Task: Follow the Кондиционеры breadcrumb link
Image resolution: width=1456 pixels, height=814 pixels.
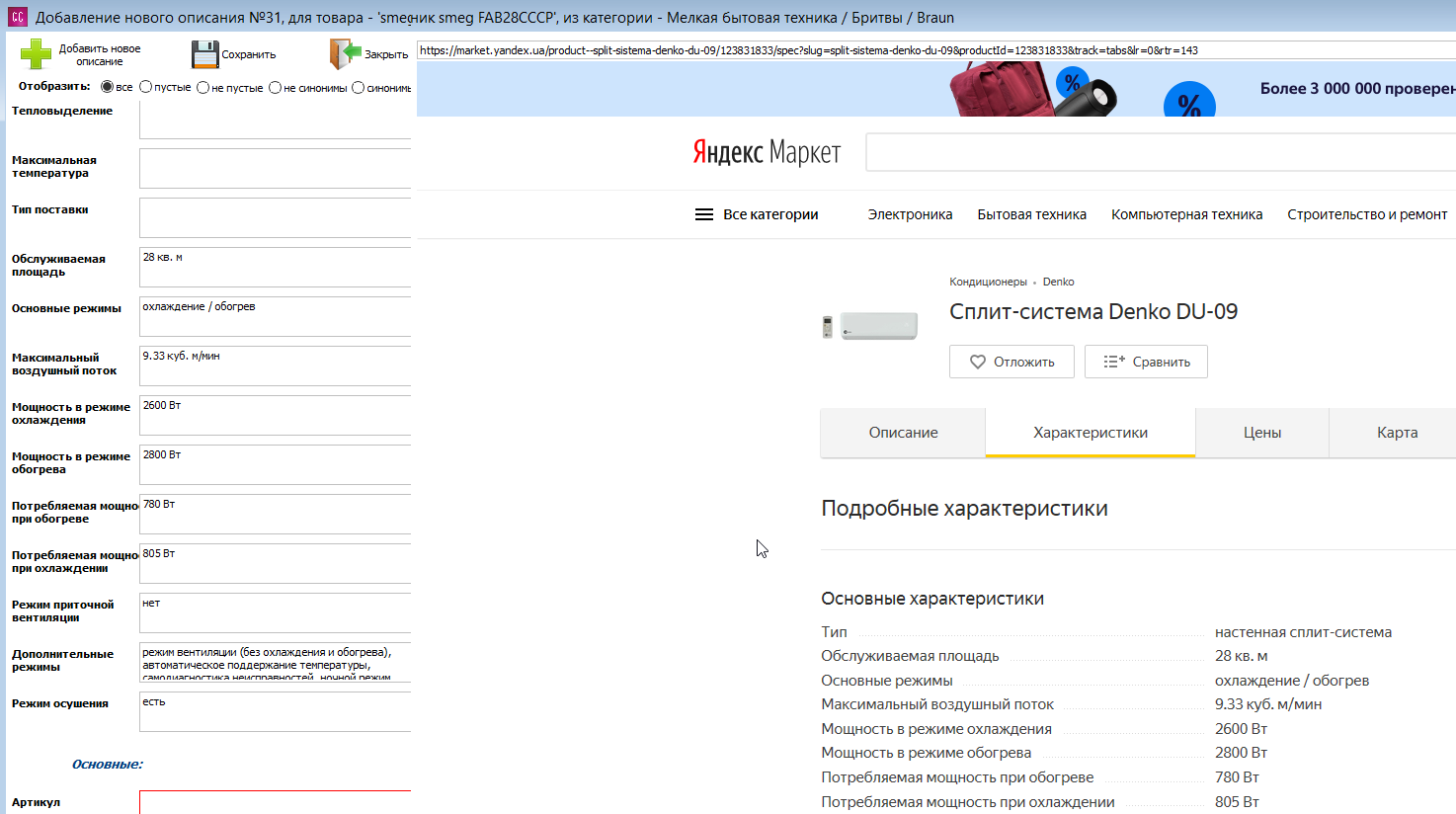Action: point(988,282)
